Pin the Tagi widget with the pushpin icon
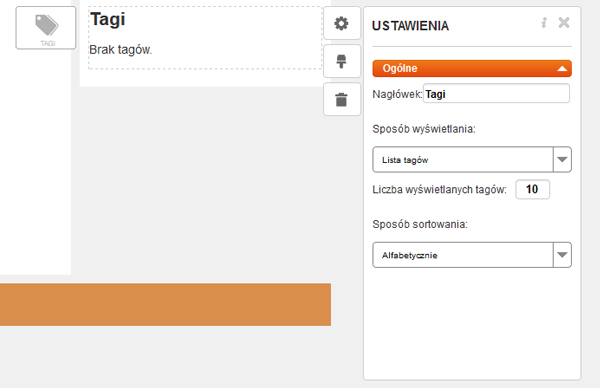The width and height of the screenshot is (600, 388). tap(341, 61)
